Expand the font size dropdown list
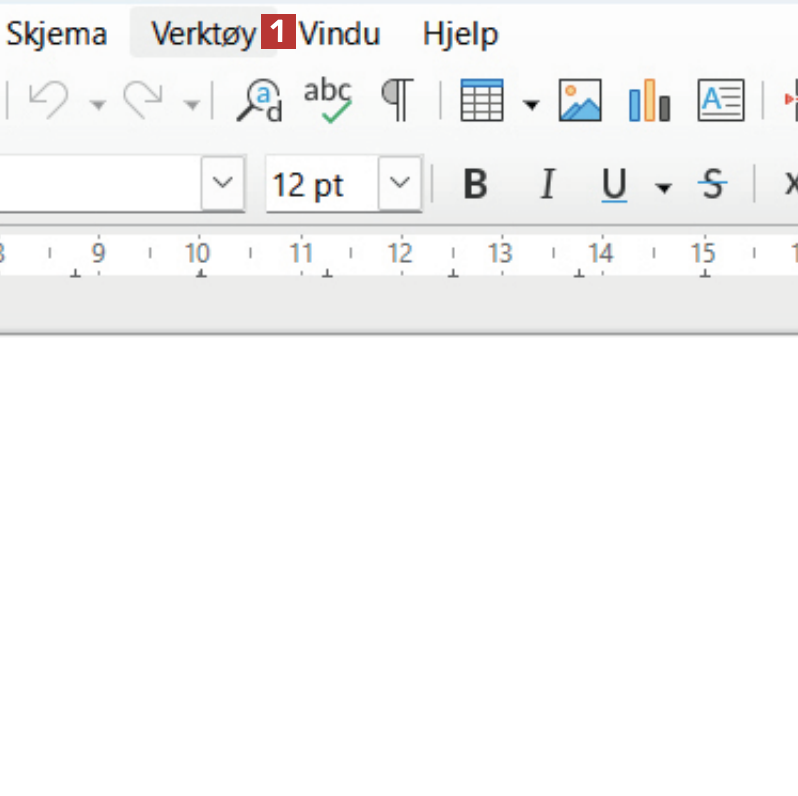This screenshot has height=796, width=798. [400, 184]
